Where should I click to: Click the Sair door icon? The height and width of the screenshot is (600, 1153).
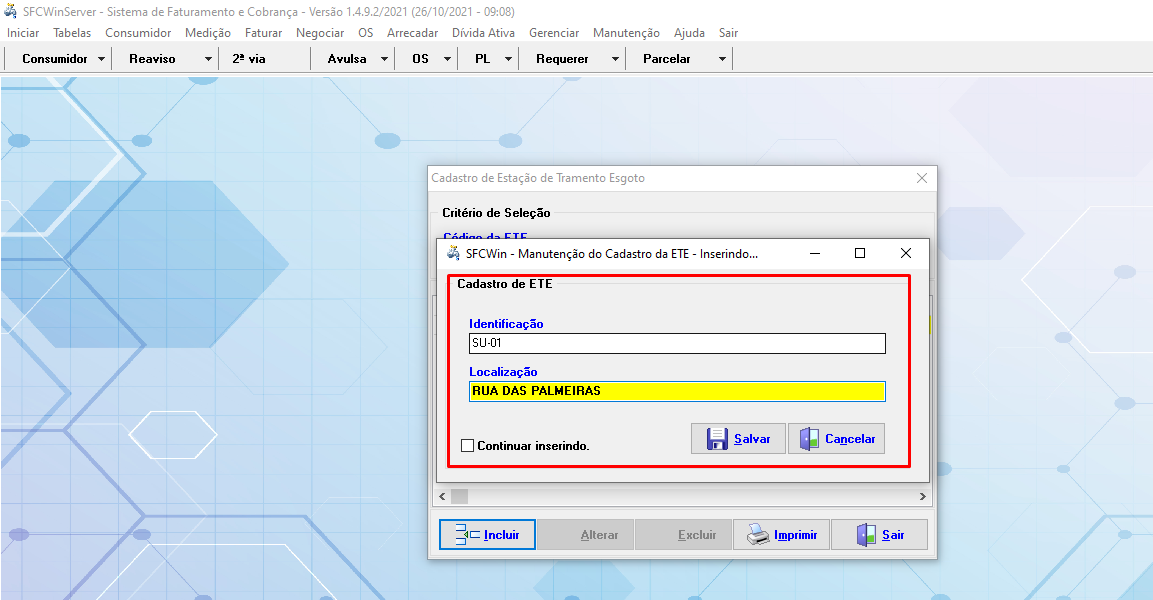[x=866, y=535]
